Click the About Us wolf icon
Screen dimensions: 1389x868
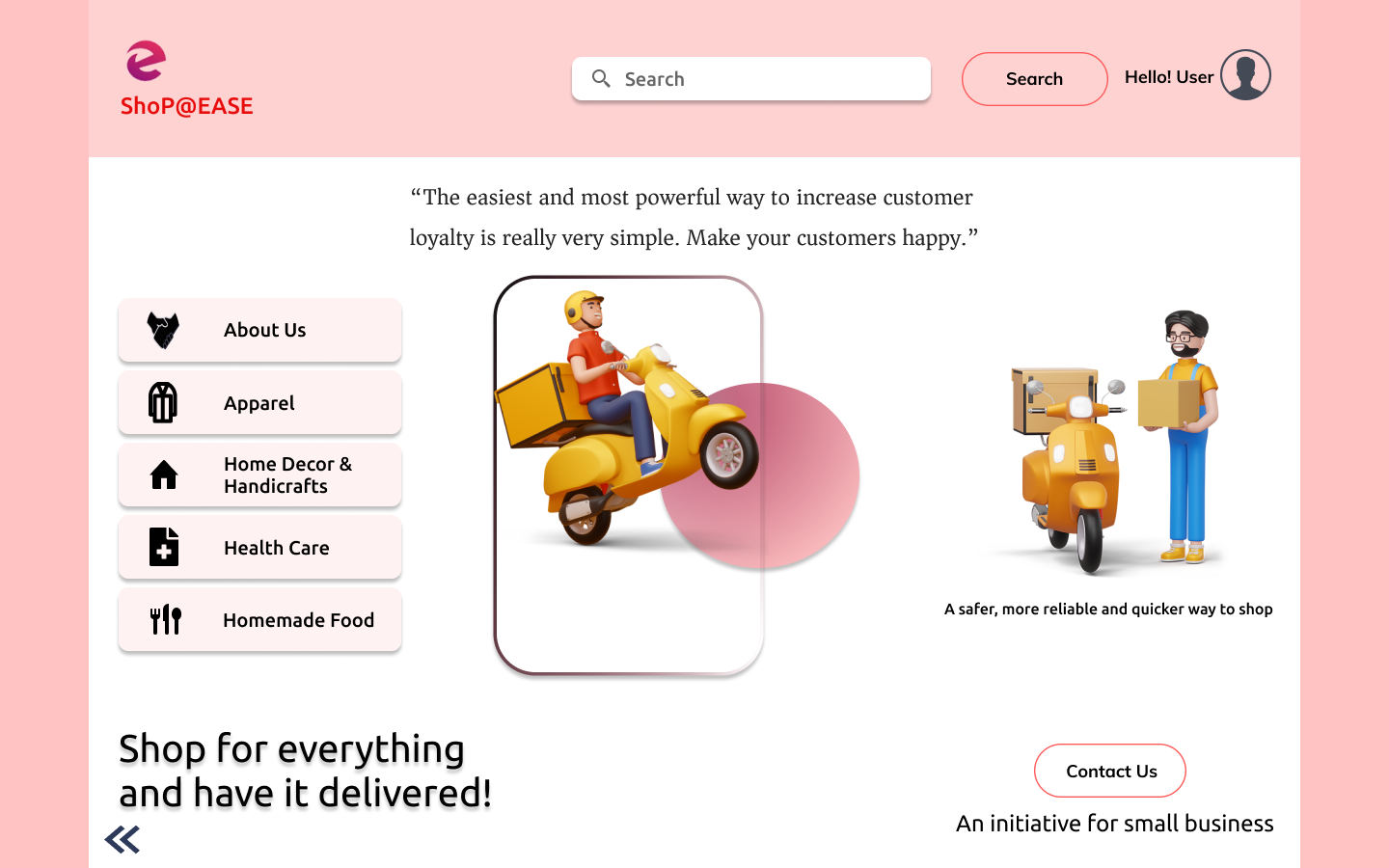163,330
